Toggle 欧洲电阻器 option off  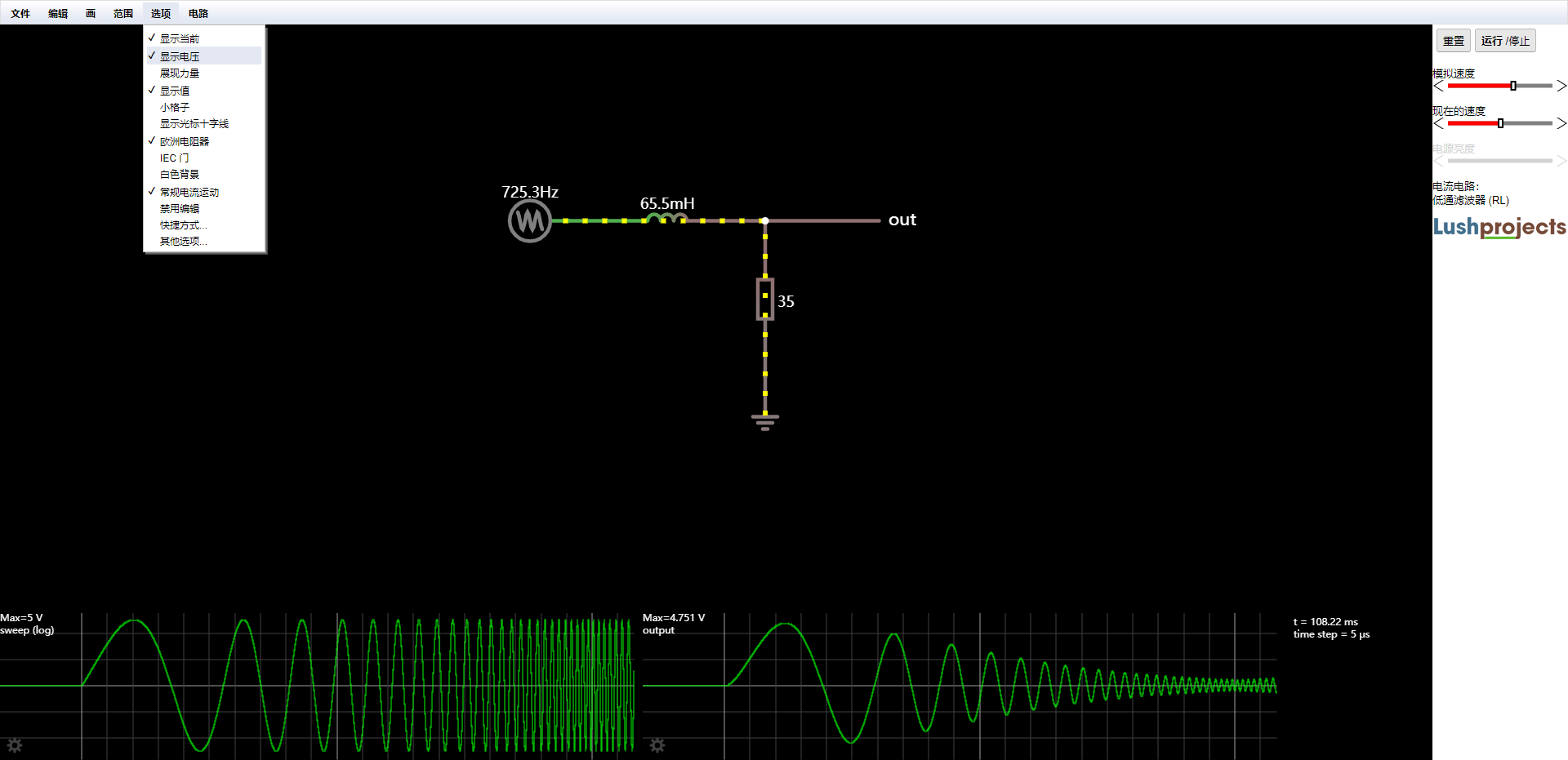[x=185, y=141]
